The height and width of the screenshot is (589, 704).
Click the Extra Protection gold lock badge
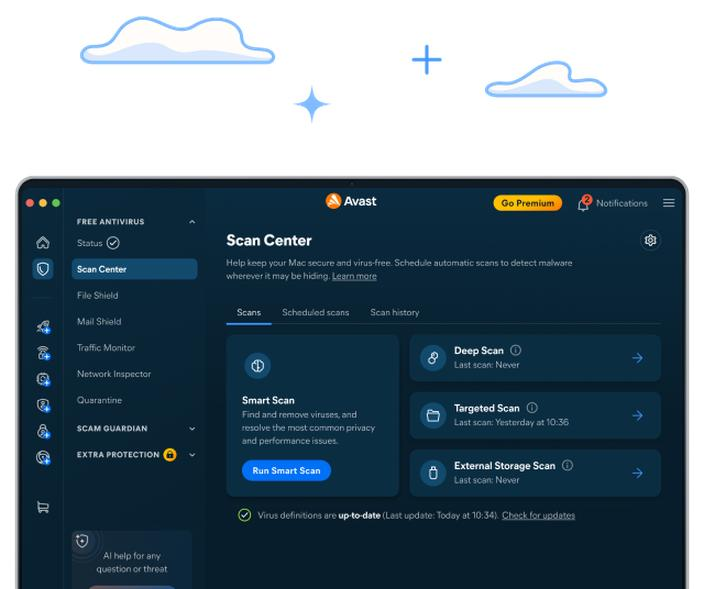coord(170,454)
